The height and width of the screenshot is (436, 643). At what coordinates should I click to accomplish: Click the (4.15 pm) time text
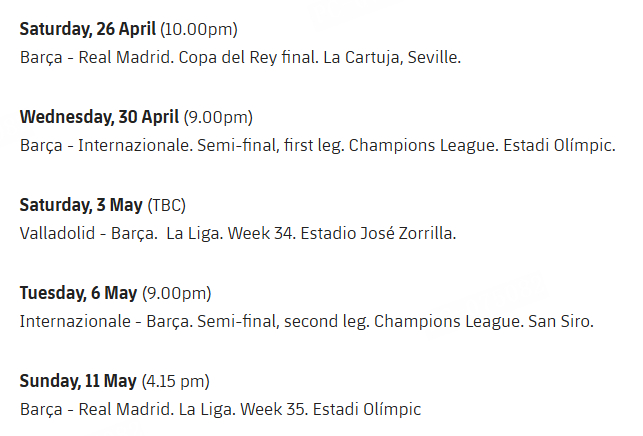(x=175, y=381)
